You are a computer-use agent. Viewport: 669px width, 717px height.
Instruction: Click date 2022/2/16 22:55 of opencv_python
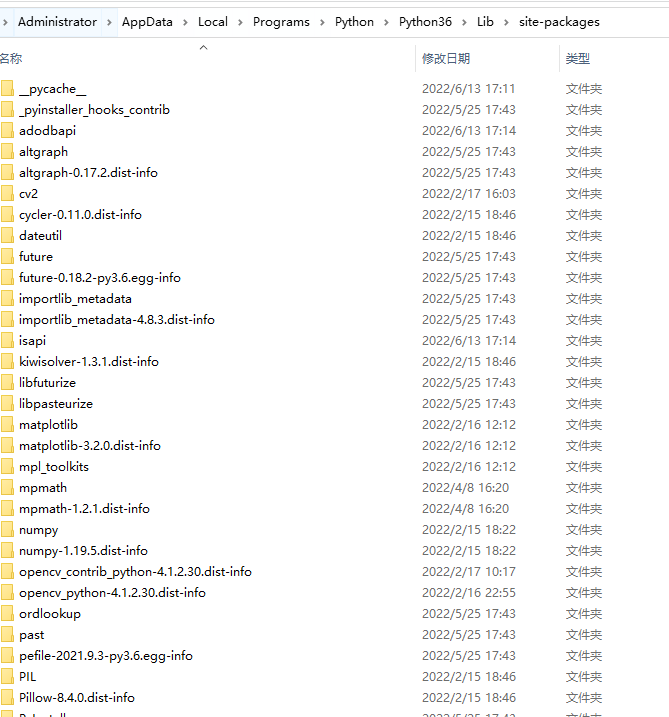[x=469, y=593]
